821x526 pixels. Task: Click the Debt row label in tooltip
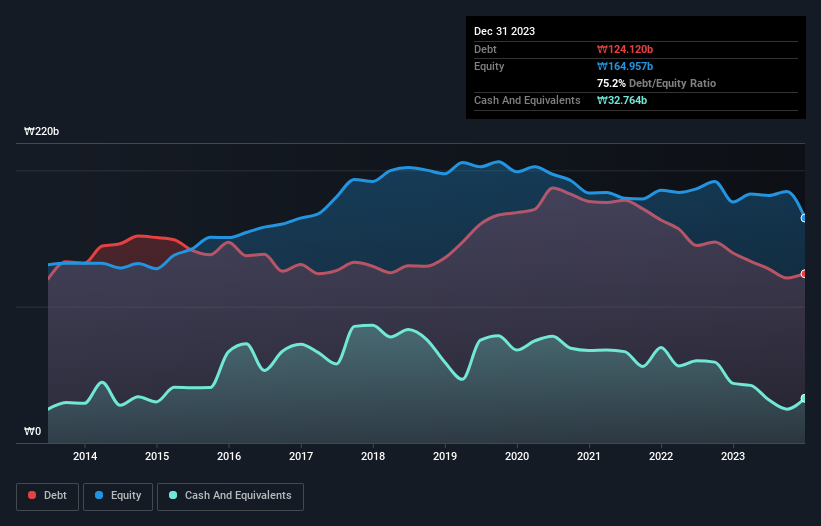coord(485,49)
